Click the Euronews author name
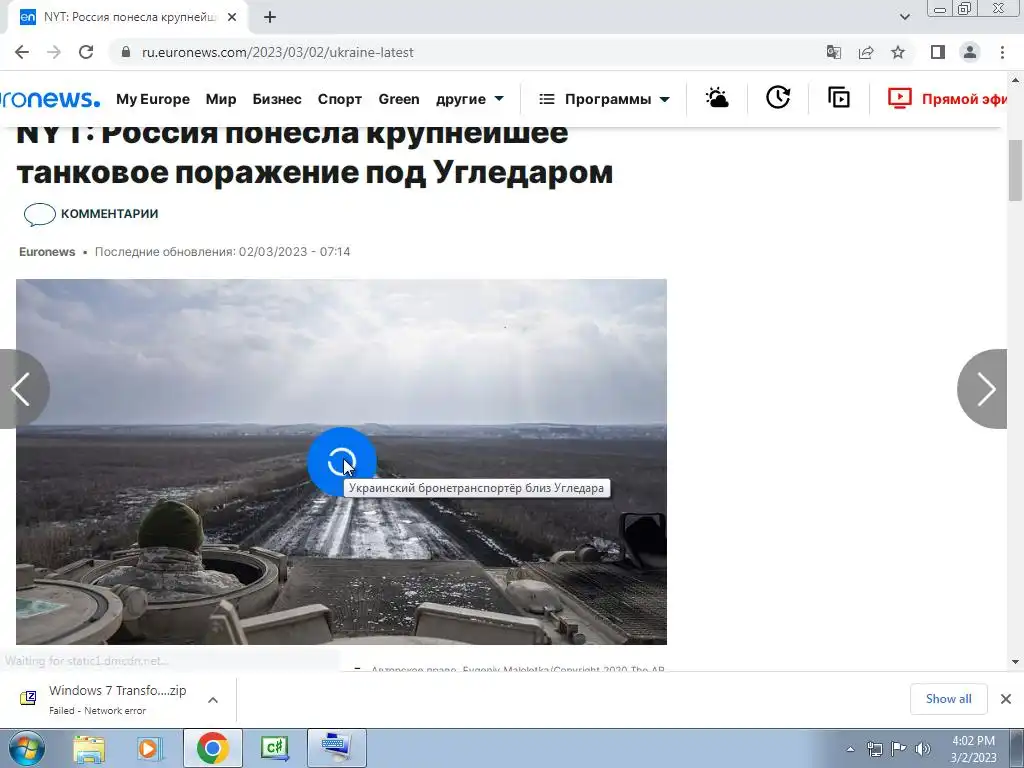The height and width of the screenshot is (768, 1024). [47, 252]
